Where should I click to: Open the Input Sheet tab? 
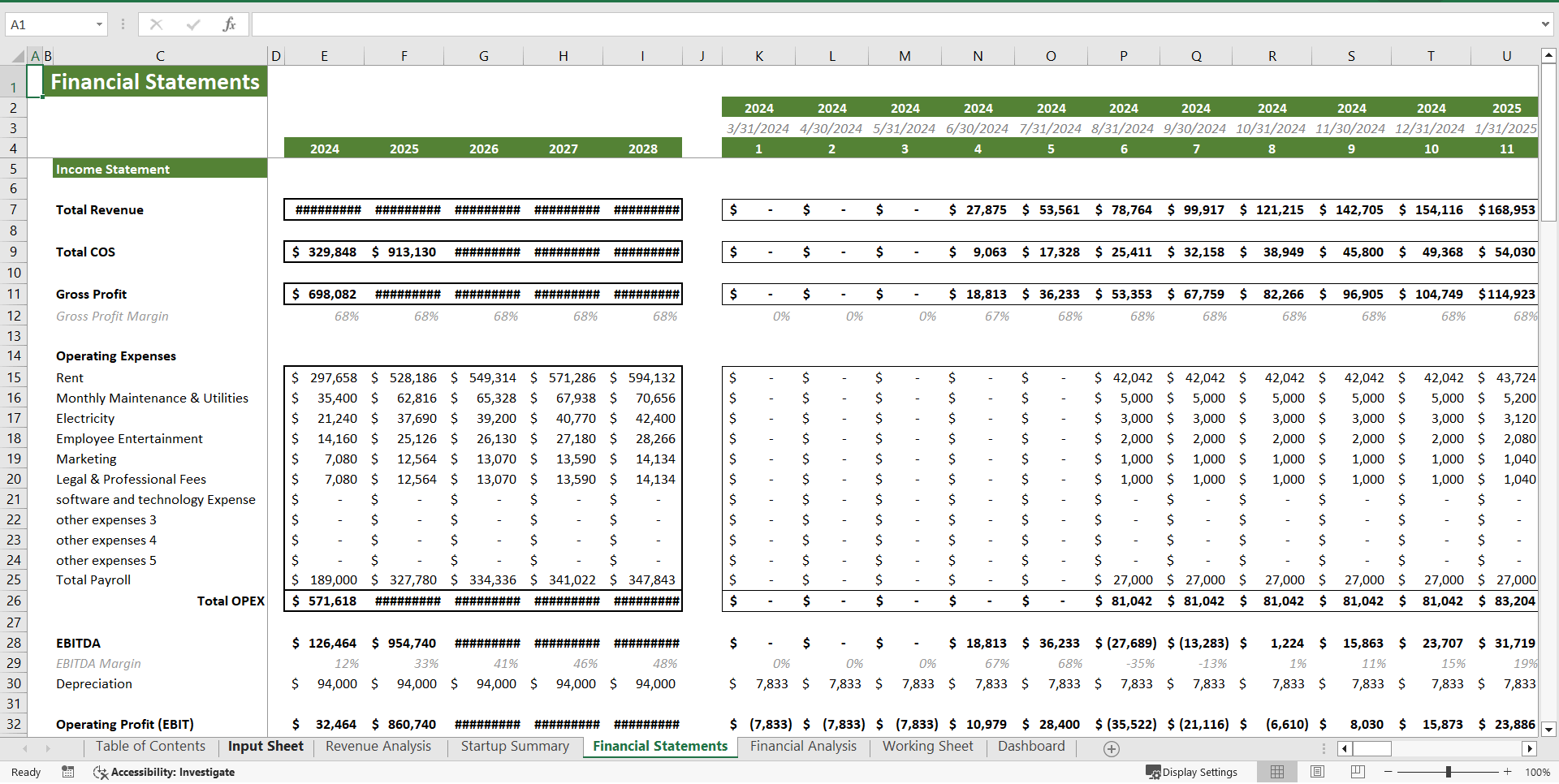[266, 747]
